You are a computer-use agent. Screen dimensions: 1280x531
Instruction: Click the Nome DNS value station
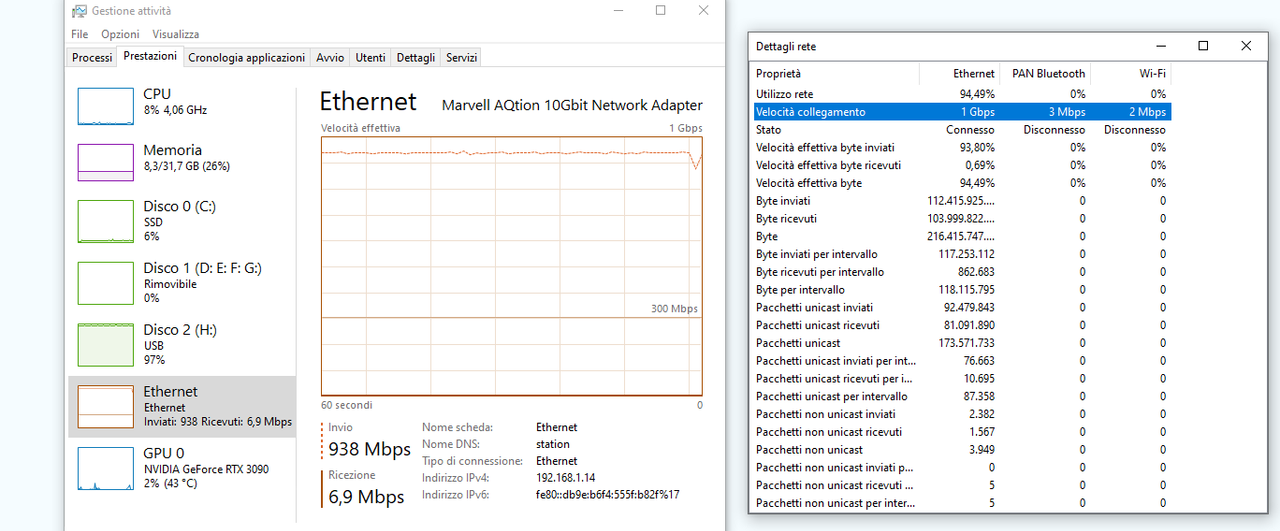point(553,444)
